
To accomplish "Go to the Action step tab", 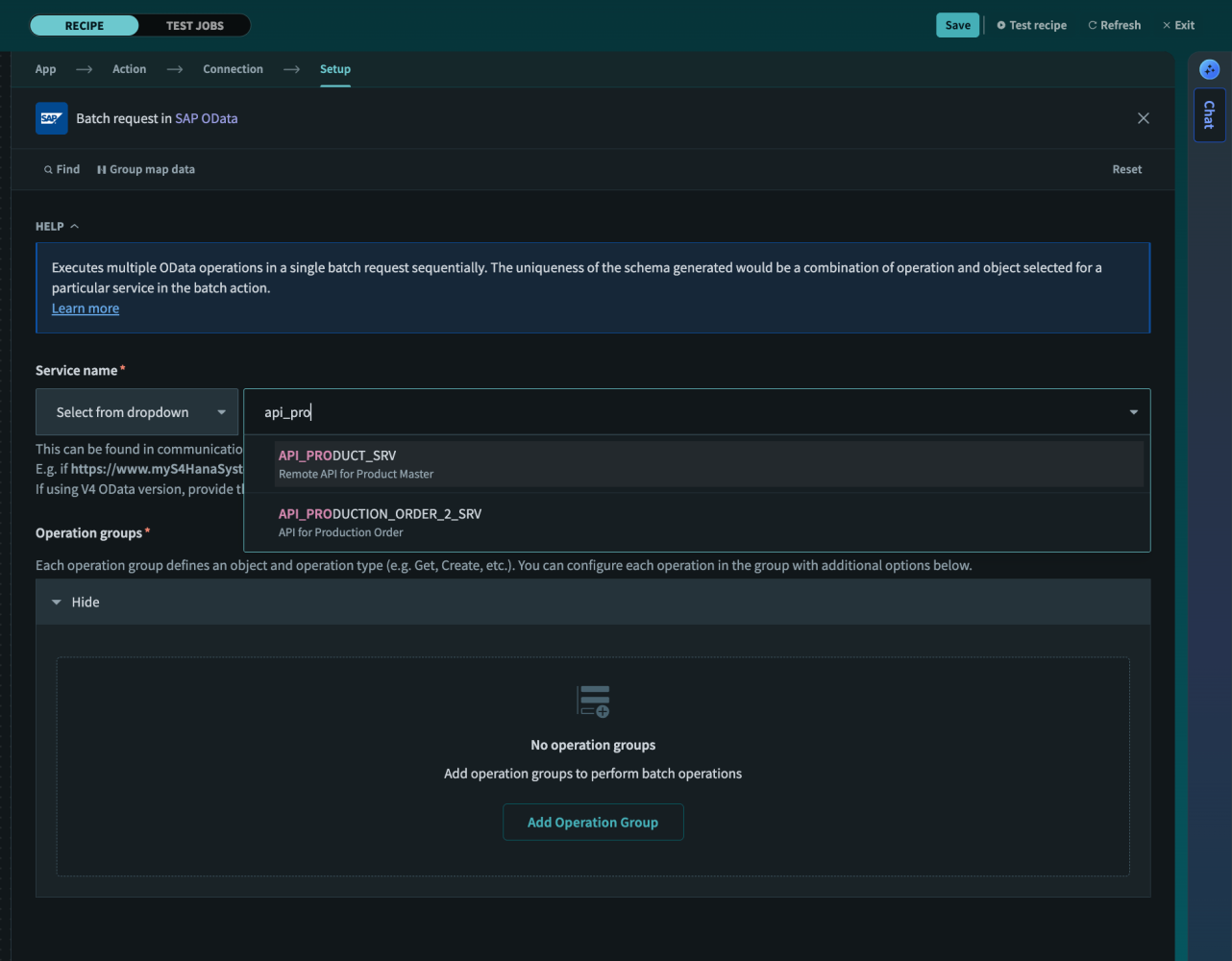I will (x=130, y=69).
